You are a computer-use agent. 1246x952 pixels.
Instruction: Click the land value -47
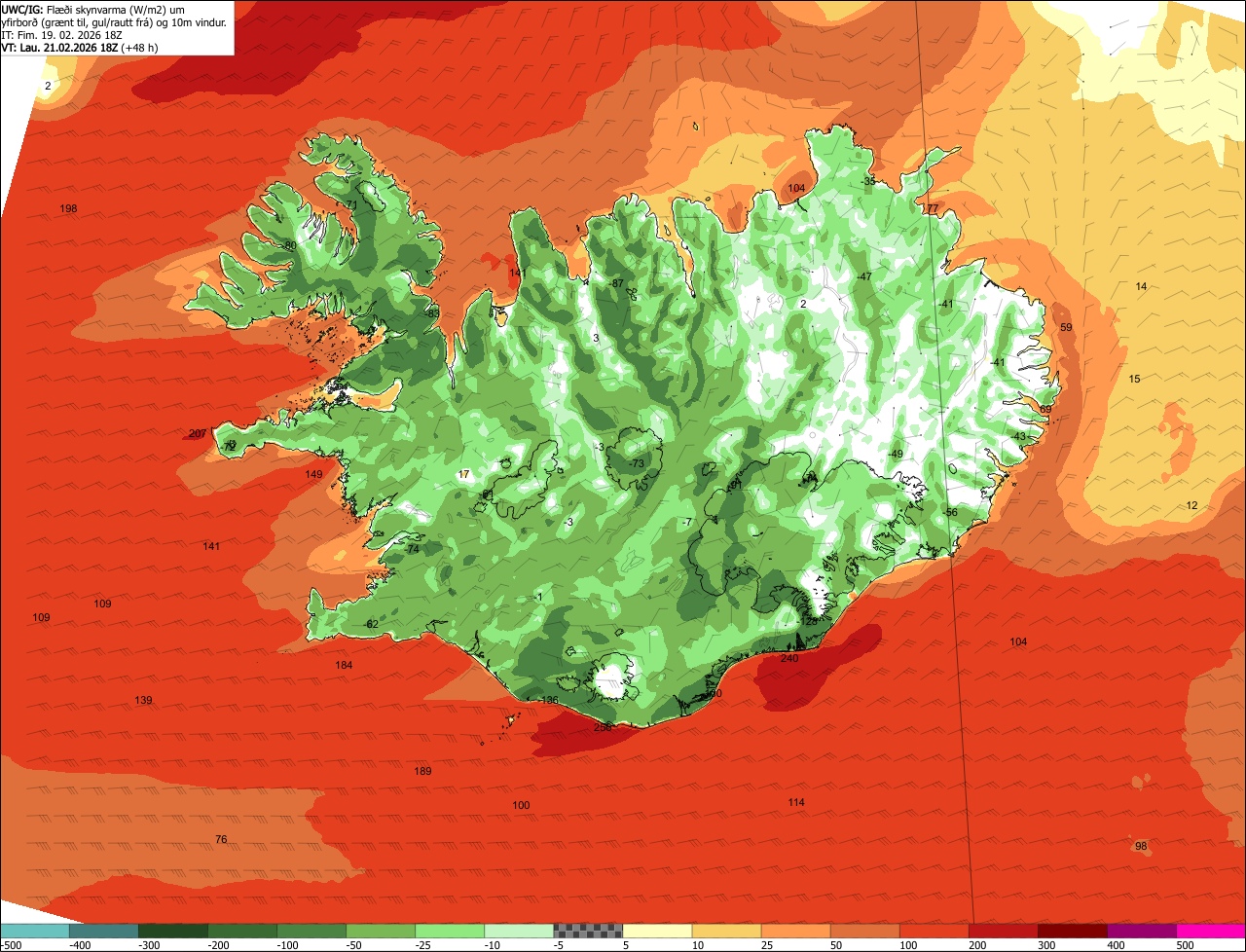pyautogui.click(x=863, y=277)
